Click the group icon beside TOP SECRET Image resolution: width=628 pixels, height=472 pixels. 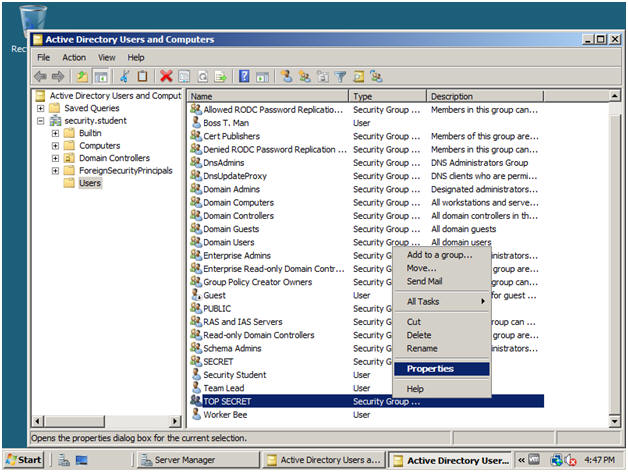(196, 400)
